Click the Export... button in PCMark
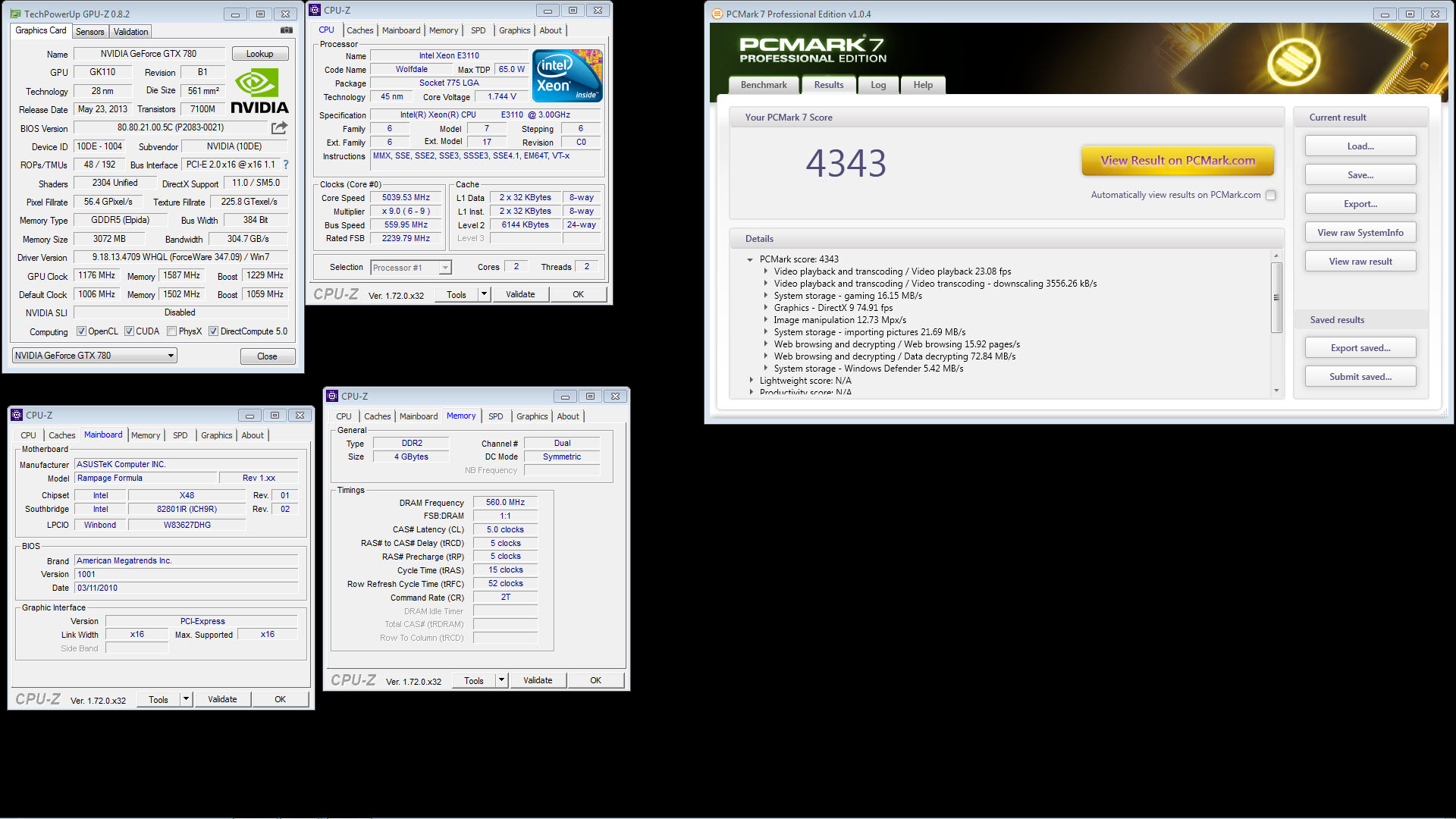The image size is (1456, 819). pos(1360,204)
